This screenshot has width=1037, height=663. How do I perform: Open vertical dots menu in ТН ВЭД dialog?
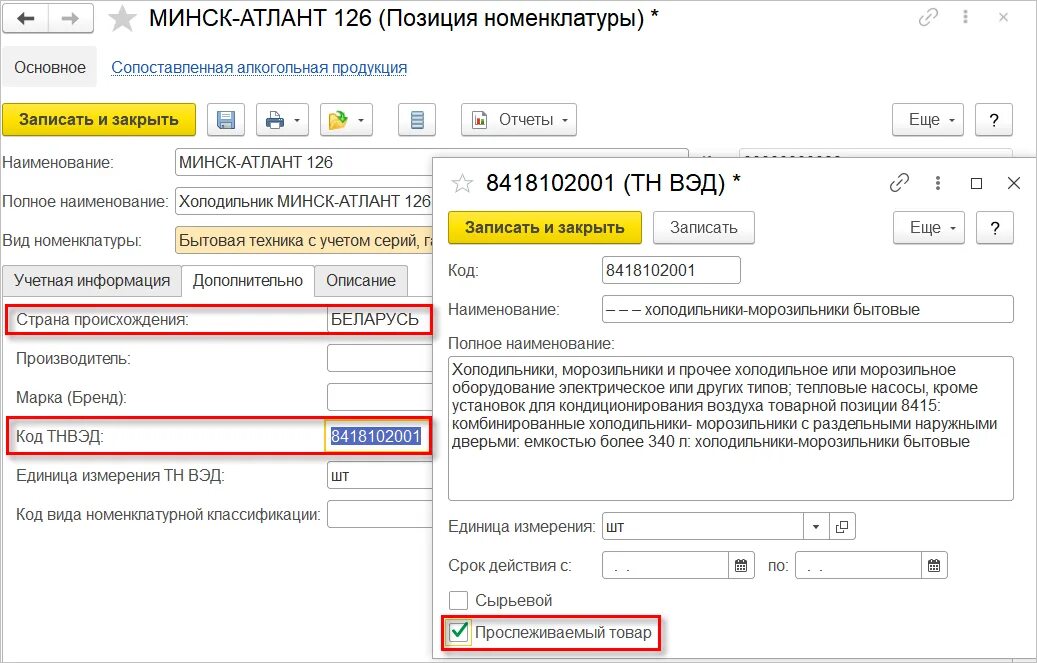click(938, 183)
